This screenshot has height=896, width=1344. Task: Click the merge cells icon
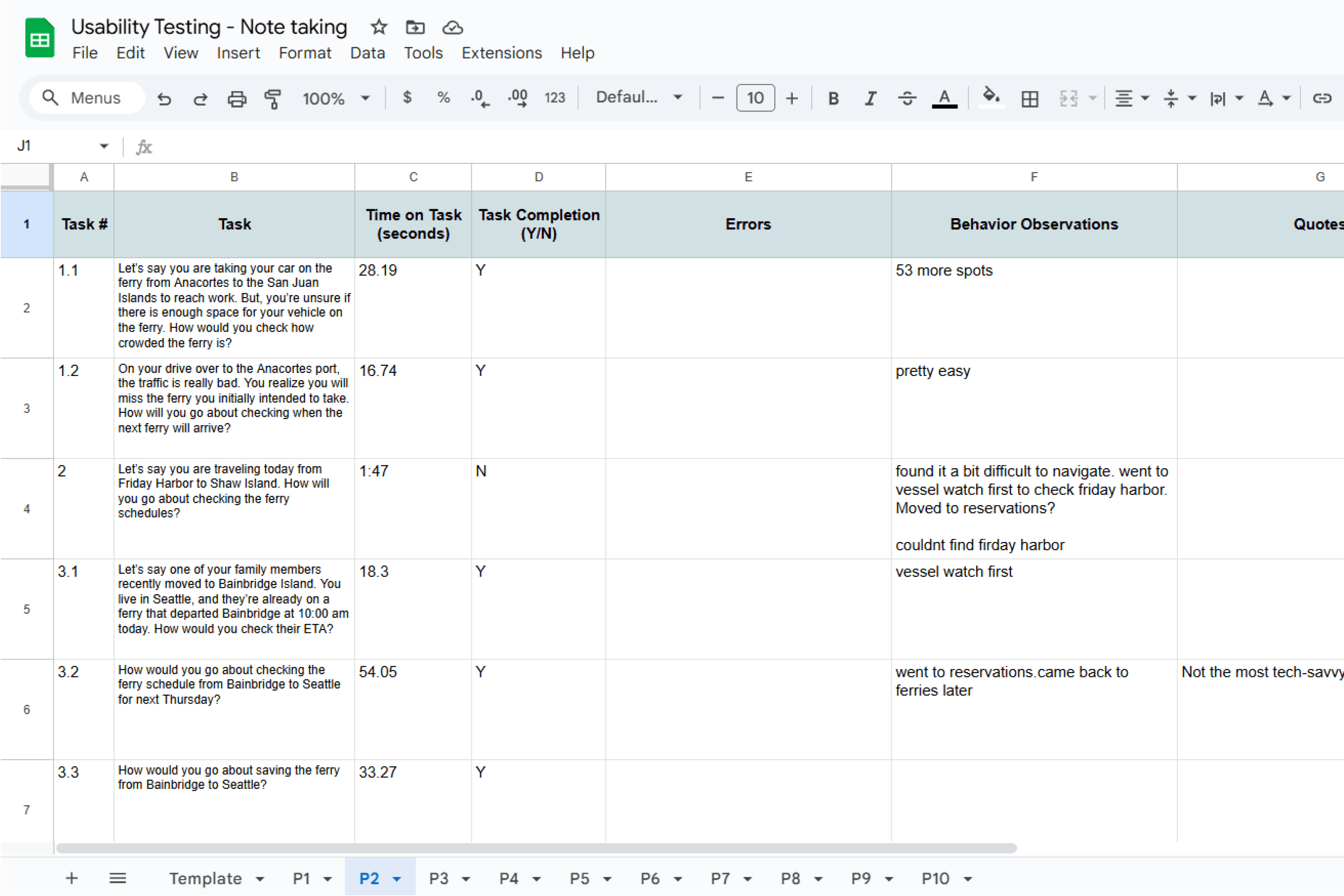pos(1068,98)
